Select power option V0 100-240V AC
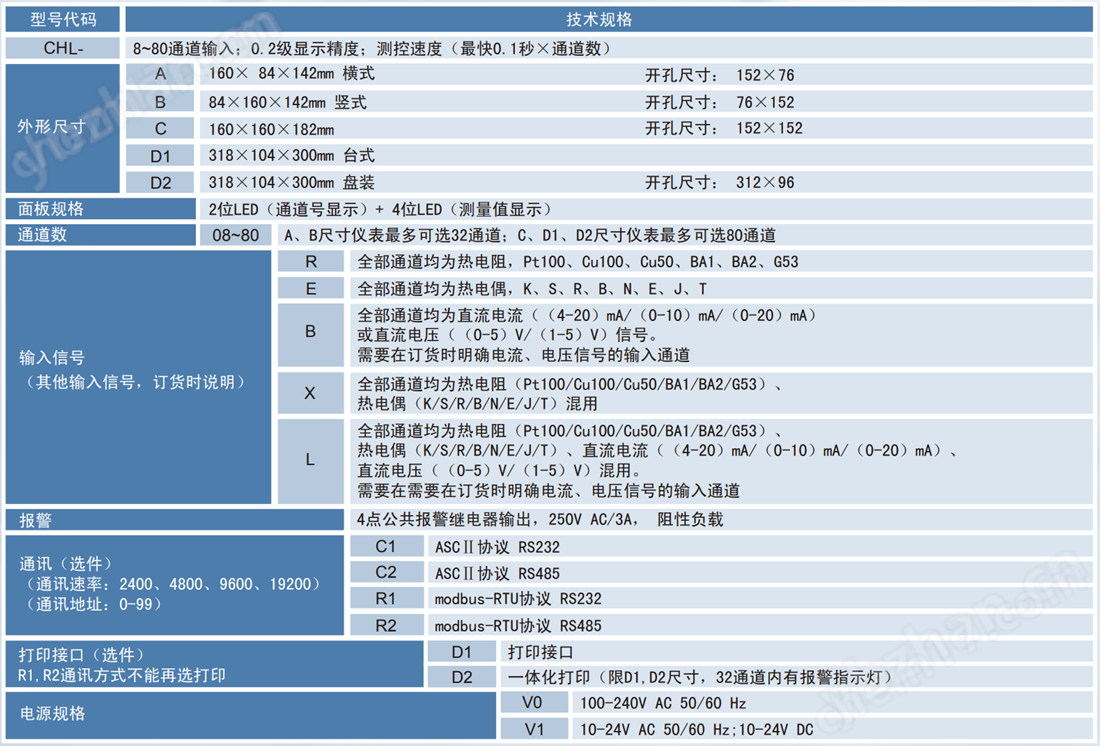Image resolution: width=1100 pixels, height=746 pixels. pos(534,702)
